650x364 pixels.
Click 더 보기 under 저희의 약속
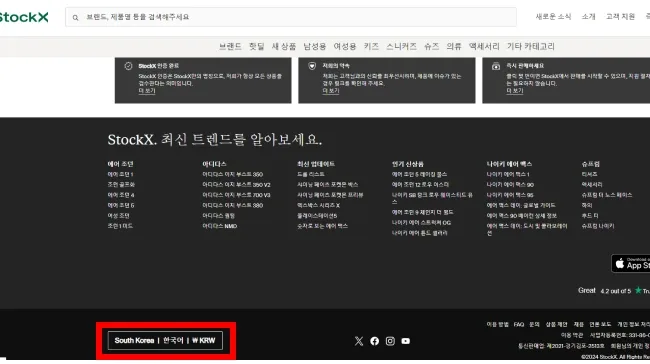pos(331,91)
